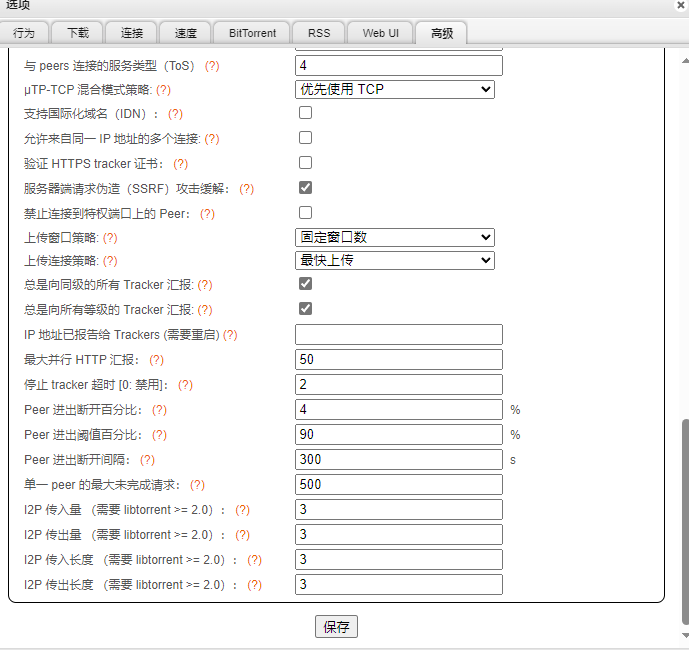Click the (?) help for 验证 HTTPS tracker 证书

(x=181, y=164)
